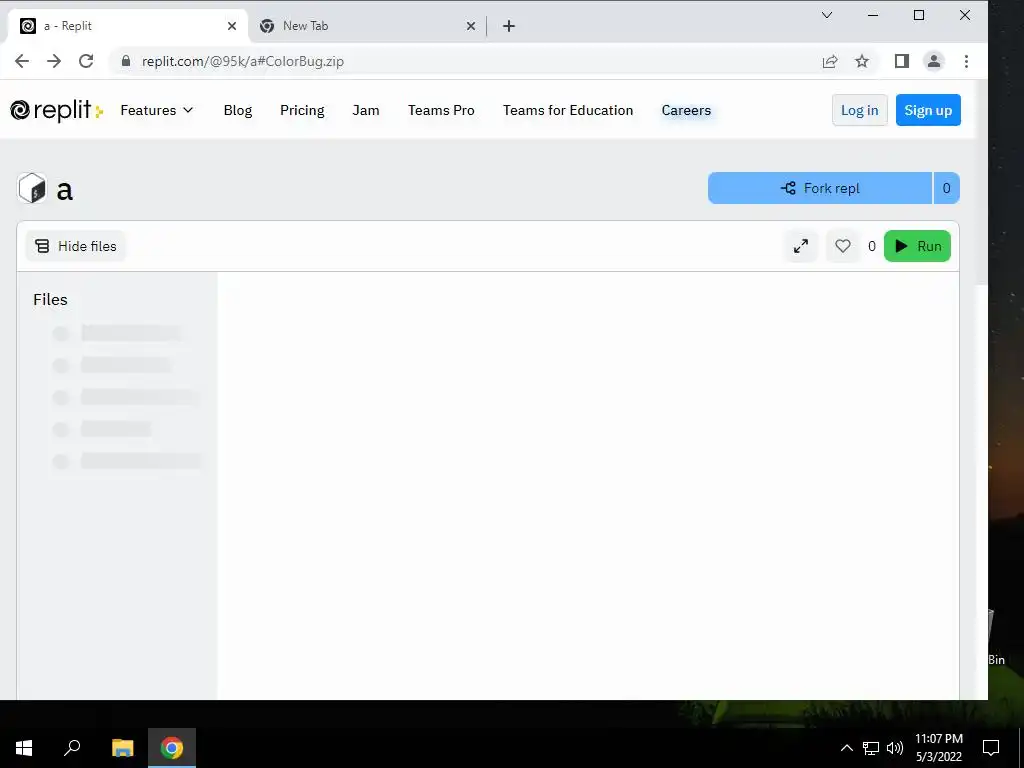Open the tab search dropdown
This screenshot has width=1024, height=768.
[827, 15]
